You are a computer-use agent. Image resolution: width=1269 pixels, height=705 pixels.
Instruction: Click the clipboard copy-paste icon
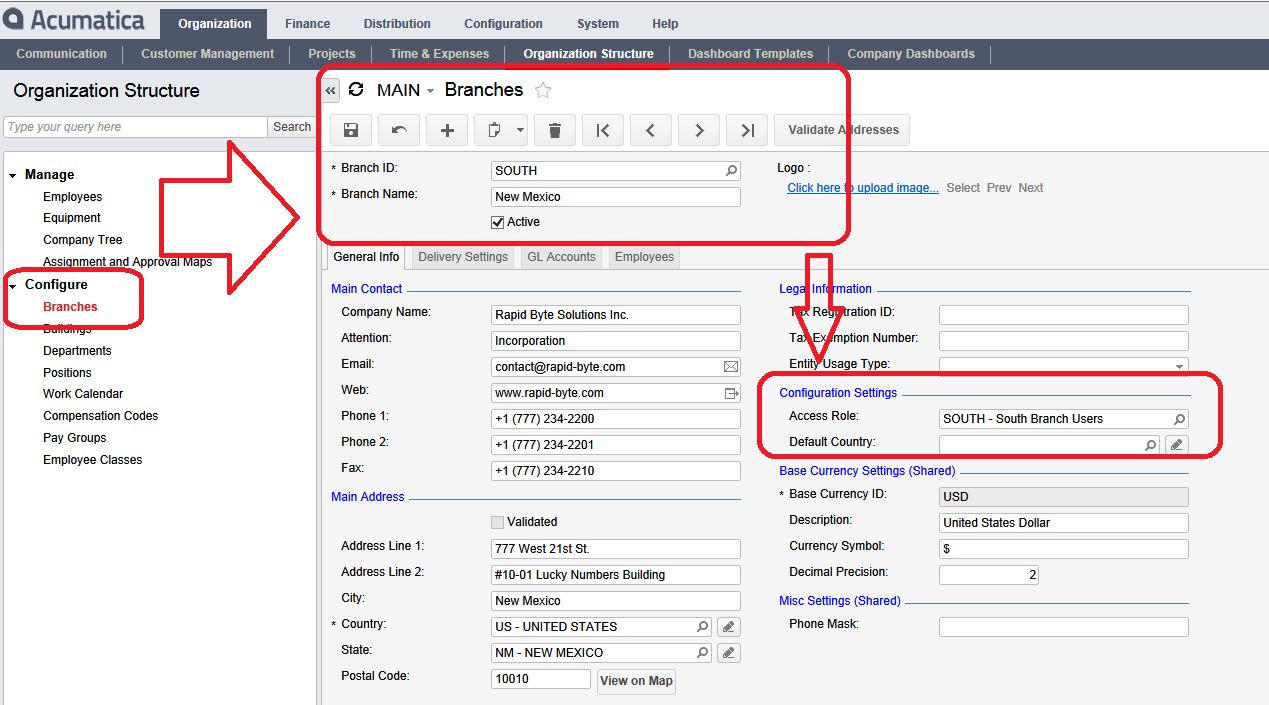pos(494,130)
